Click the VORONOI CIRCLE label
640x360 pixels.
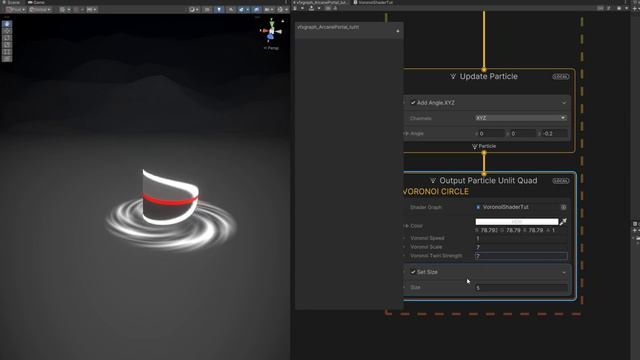436,192
